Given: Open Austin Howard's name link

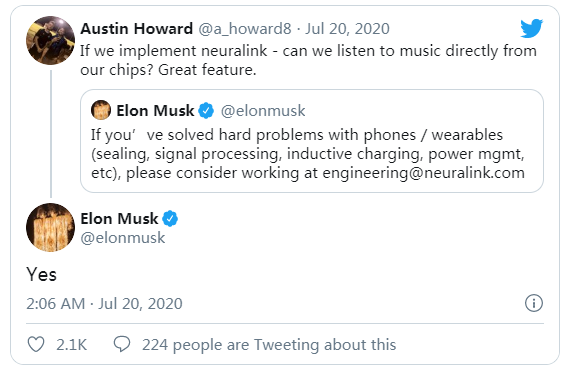Looking at the screenshot, I should coord(137,29).
